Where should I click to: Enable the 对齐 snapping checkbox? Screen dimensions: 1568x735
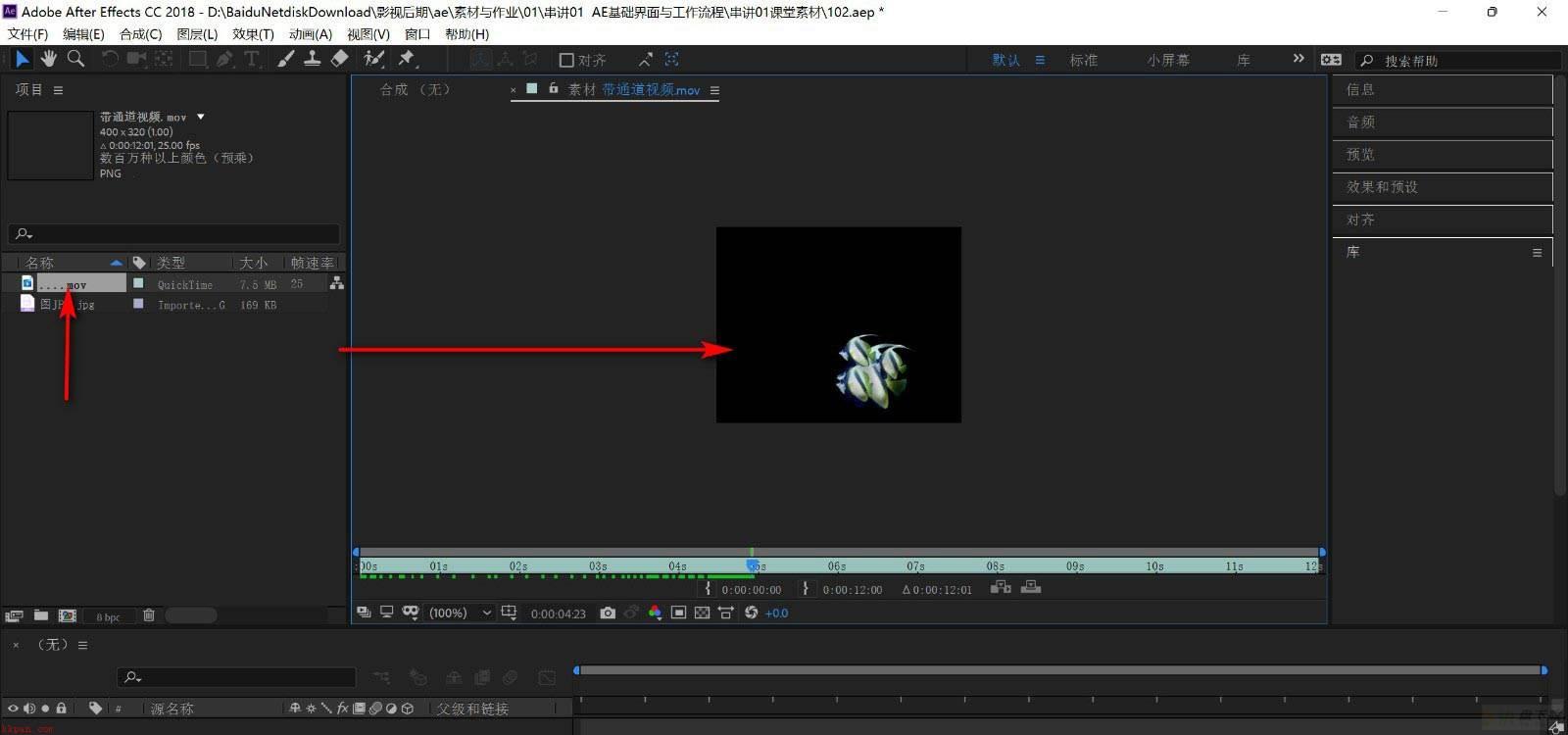(566, 60)
